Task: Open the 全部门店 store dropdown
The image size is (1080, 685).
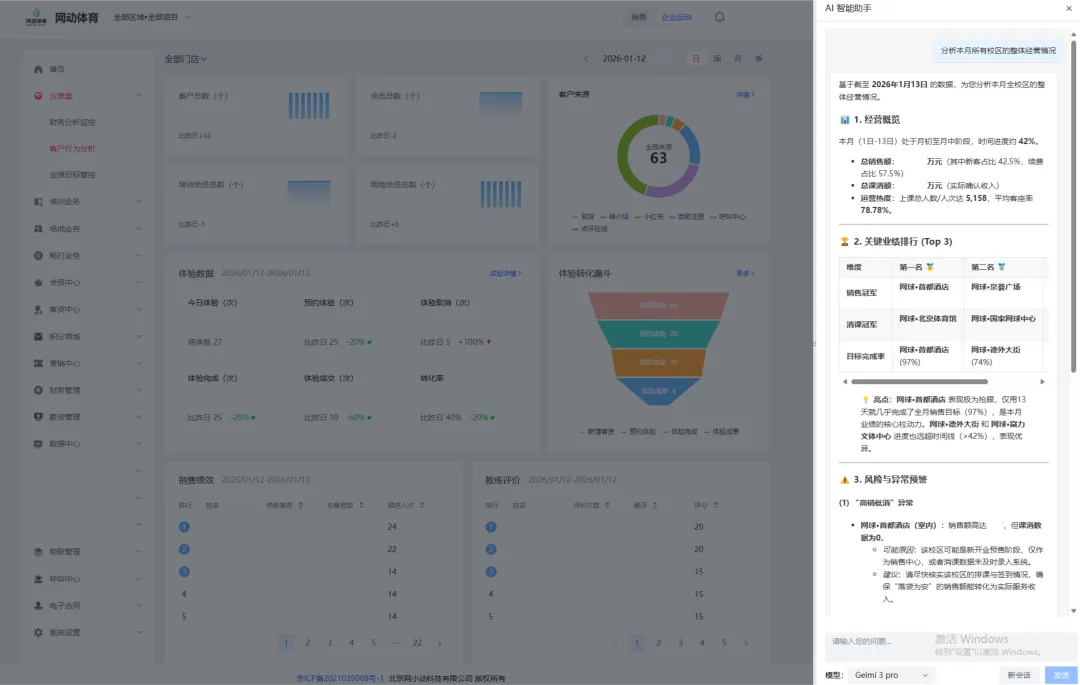Action: click(186, 60)
